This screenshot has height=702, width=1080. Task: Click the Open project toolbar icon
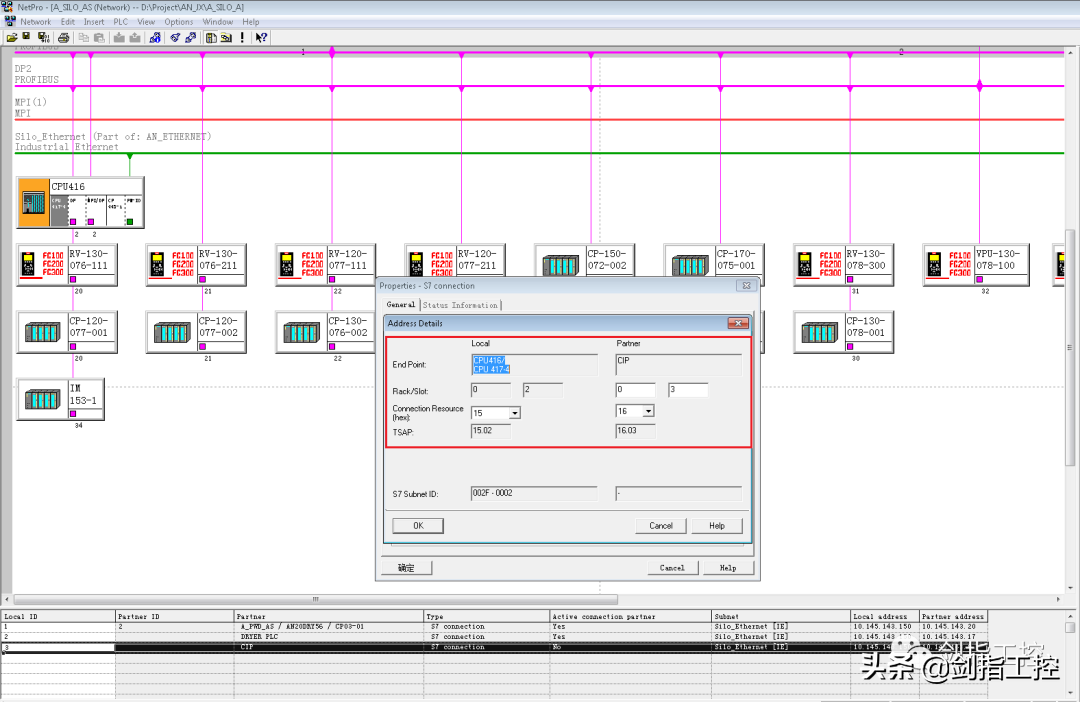click(x=12, y=38)
